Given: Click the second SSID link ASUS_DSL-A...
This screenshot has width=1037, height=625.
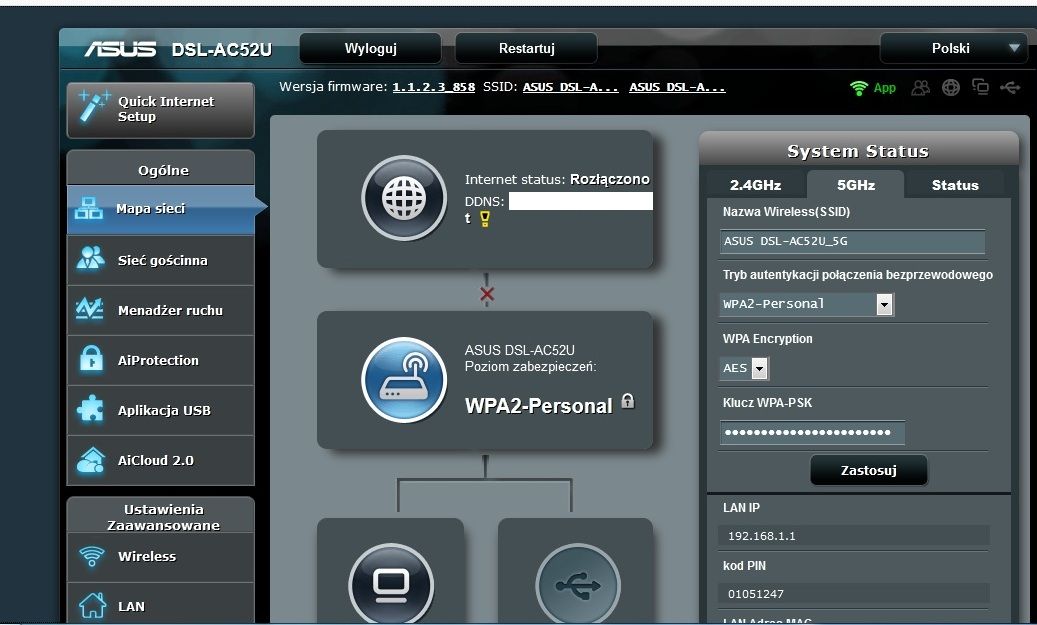Looking at the screenshot, I should click(677, 87).
